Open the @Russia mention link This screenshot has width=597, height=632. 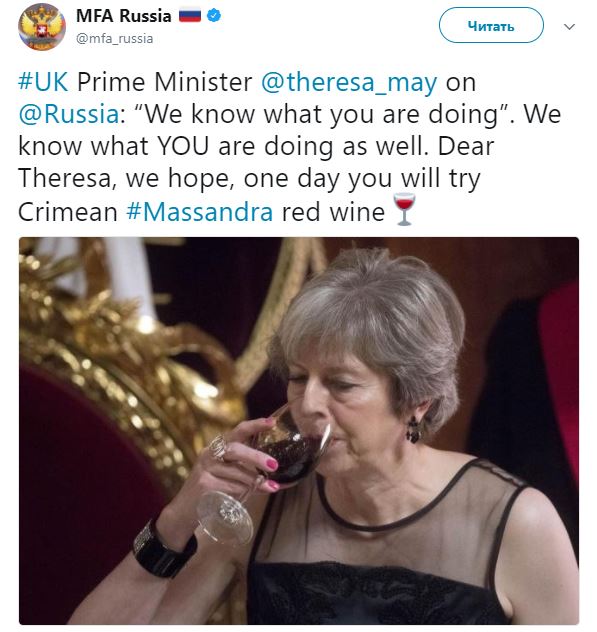point(69,114)
